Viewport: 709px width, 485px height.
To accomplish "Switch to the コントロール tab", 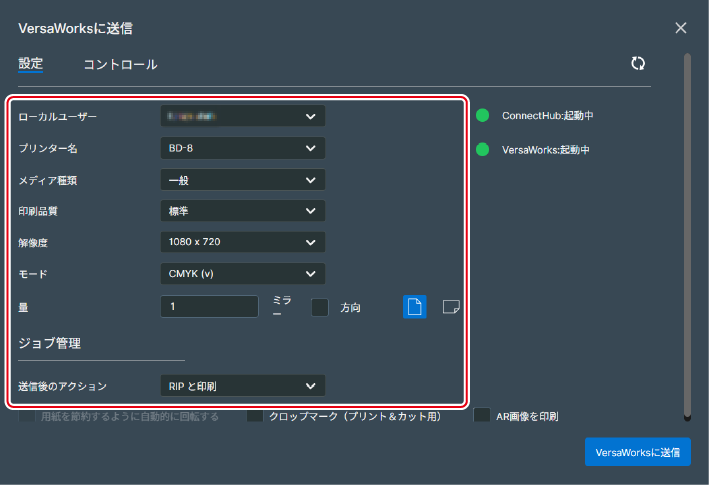I will tap(120, 65).
